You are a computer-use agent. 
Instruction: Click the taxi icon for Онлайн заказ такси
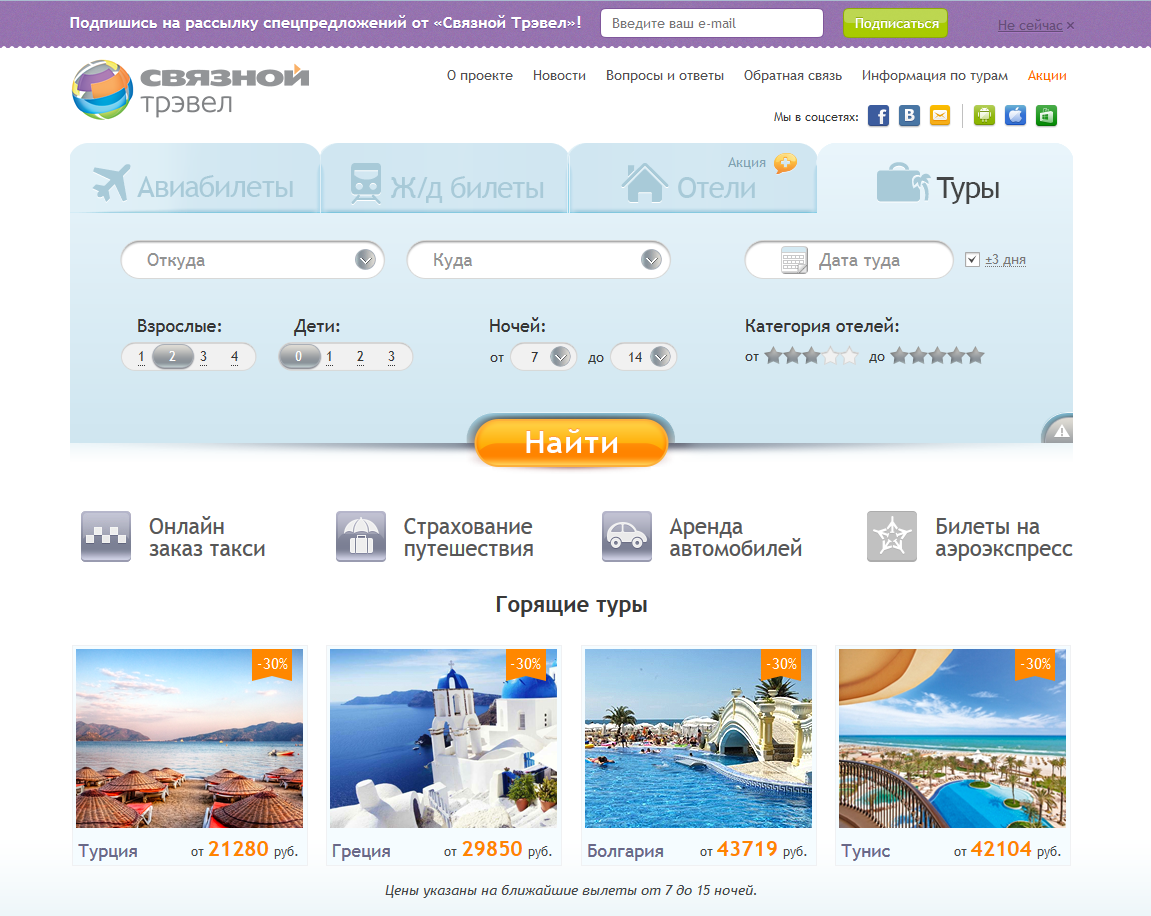click(x=106, y=537)
